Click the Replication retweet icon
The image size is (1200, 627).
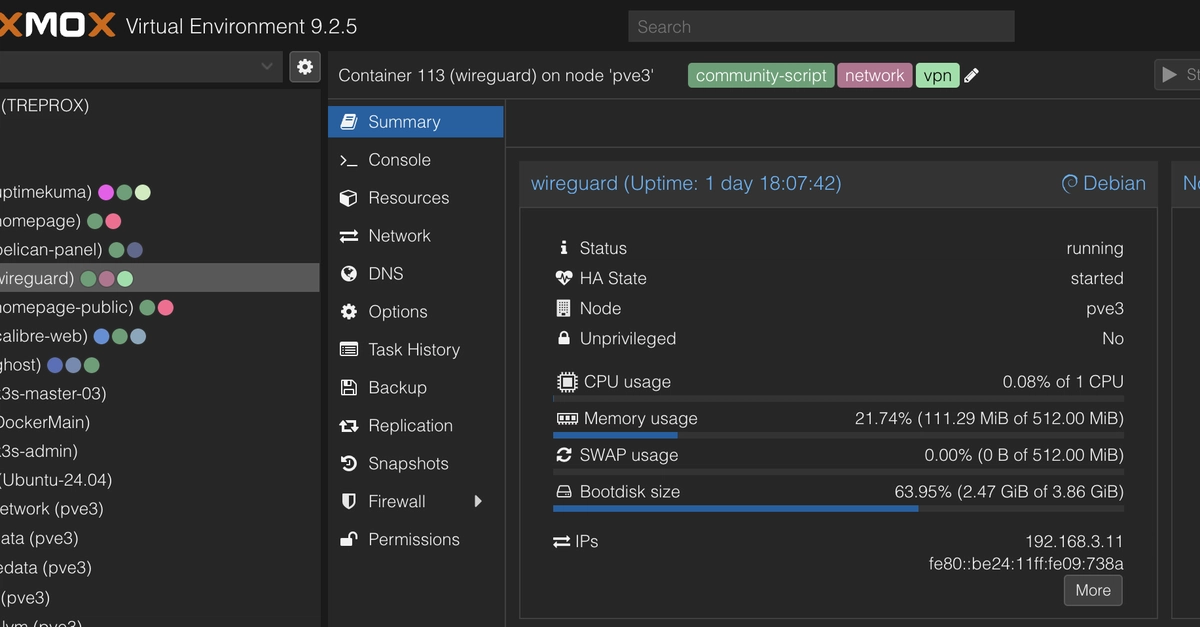tap(349, 426)
